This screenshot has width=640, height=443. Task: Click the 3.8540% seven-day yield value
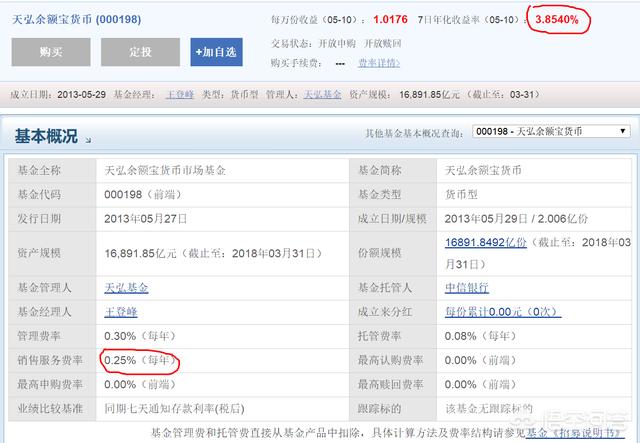(557, 19)
